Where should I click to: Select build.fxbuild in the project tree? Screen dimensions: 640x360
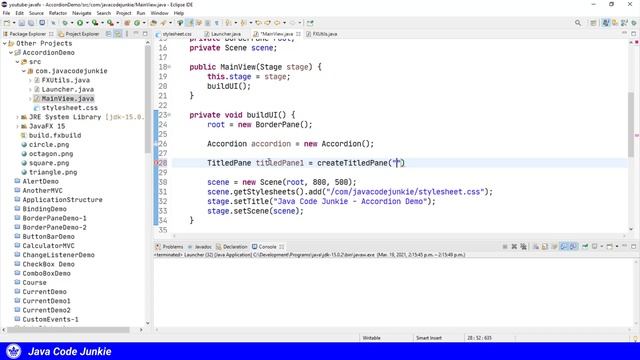[55, 136]
